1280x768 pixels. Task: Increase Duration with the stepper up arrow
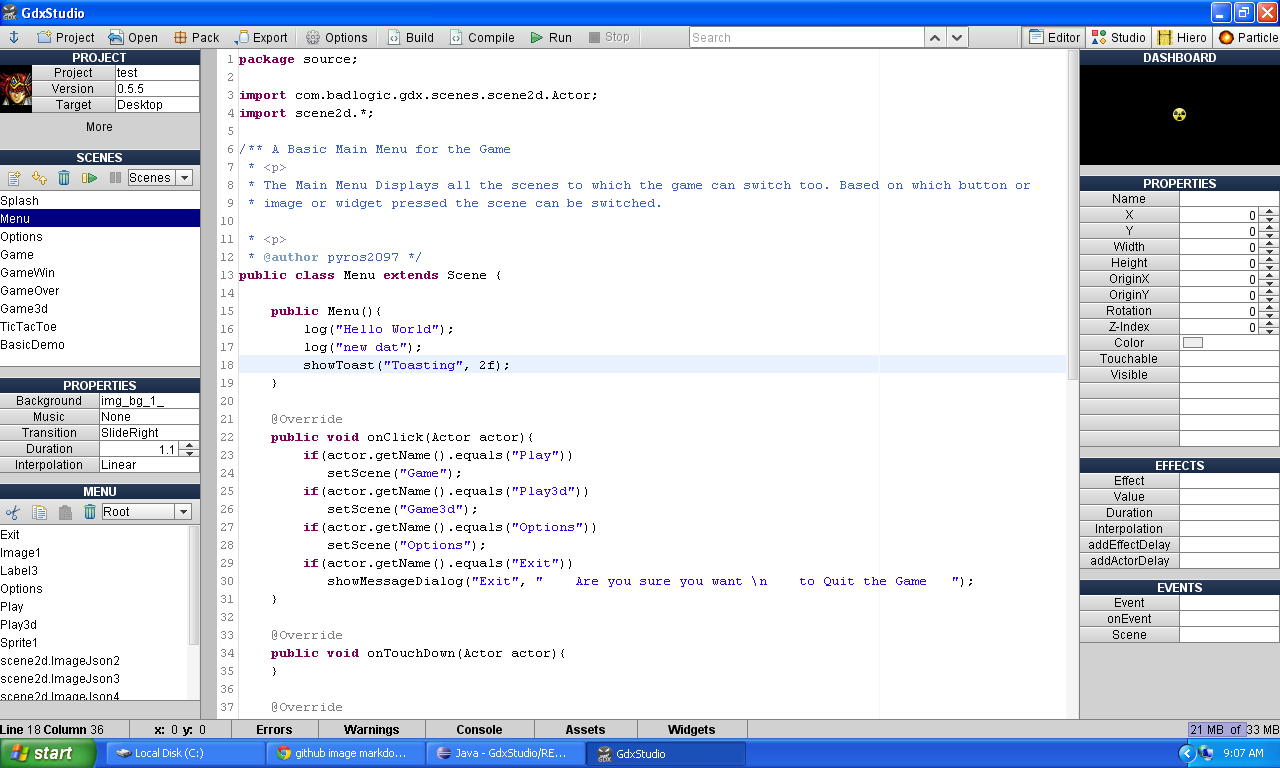coord(189,445)
